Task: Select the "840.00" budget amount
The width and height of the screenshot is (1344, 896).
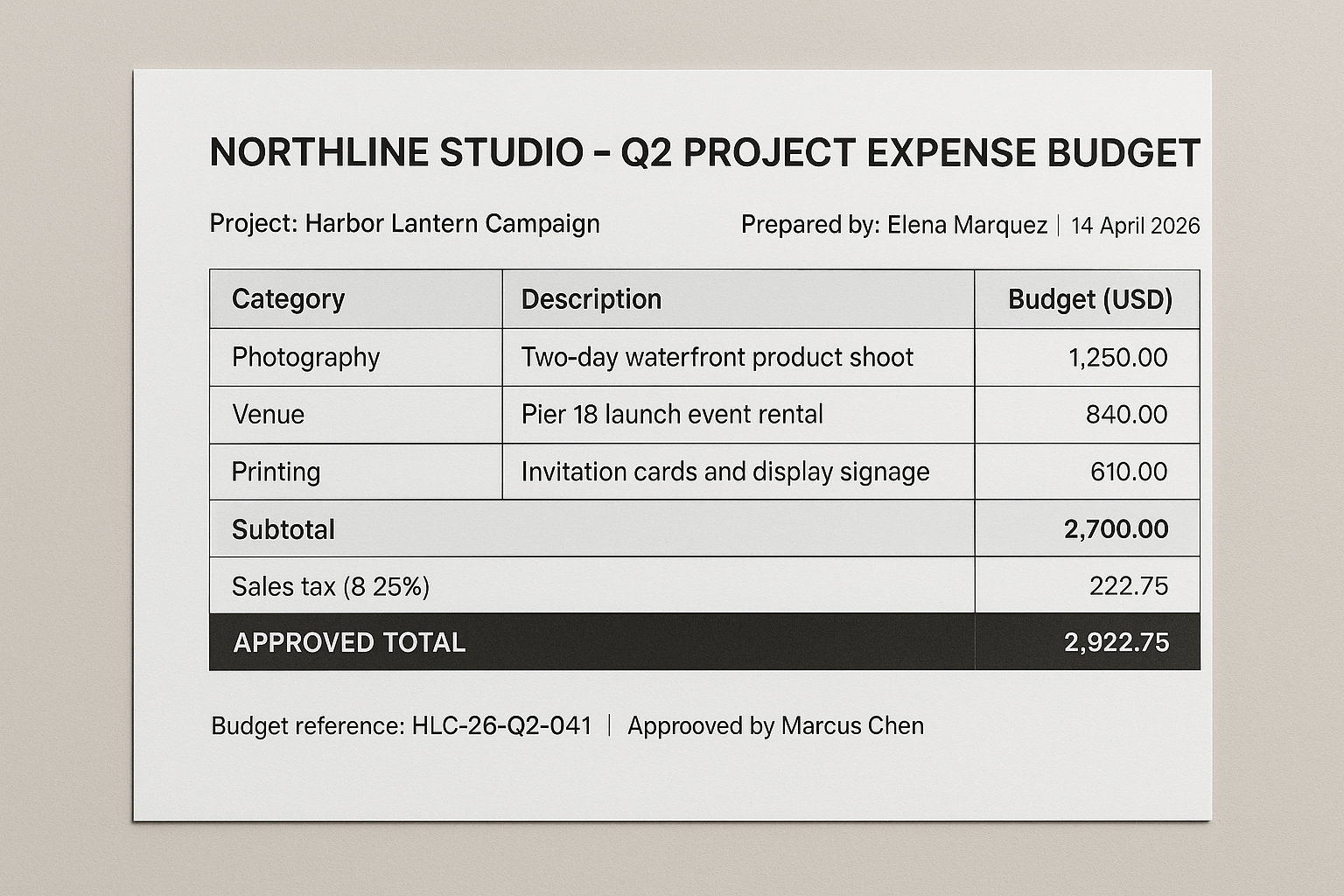Action: pos(1127,414)
